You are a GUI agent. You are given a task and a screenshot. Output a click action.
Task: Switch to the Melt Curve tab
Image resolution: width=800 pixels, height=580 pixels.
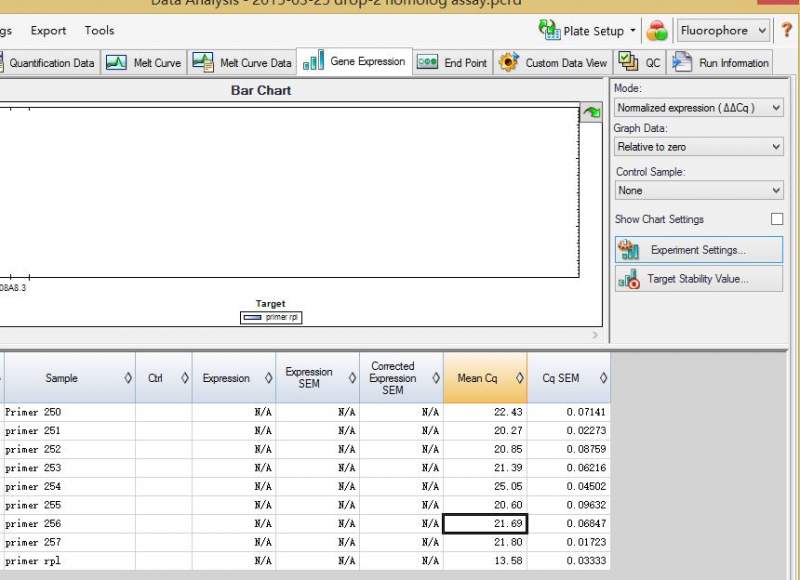144,63
